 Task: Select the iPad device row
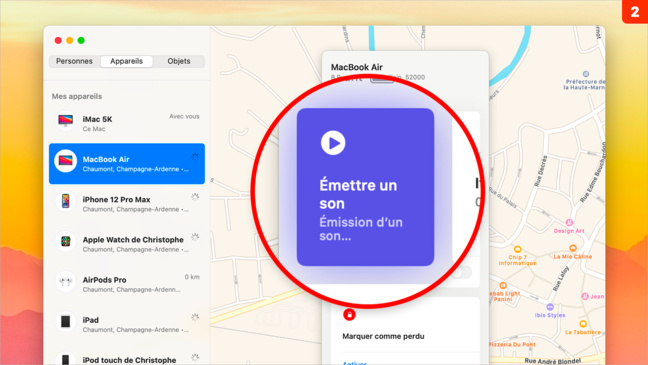point(127,324)
